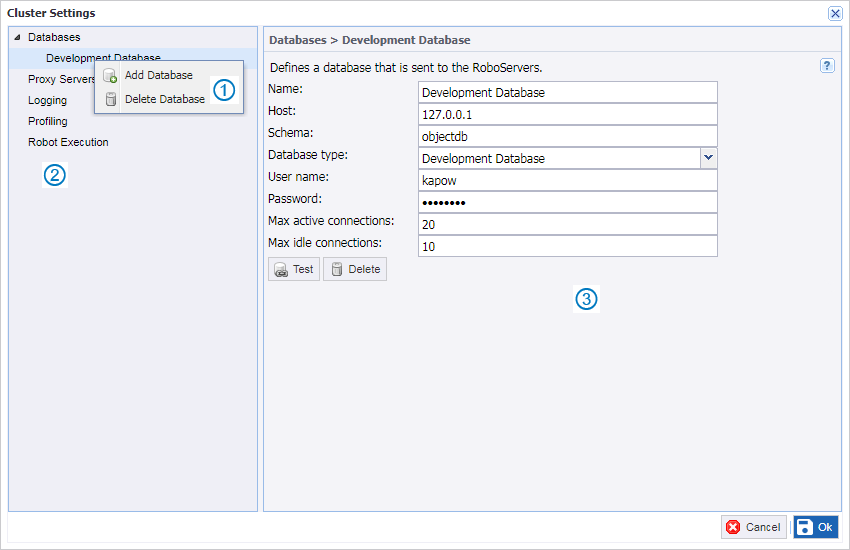This screenshot has height=550, width=850.
Task: Select the Database type combo box field
Action: pyautogui.click(x=558, y=158)
